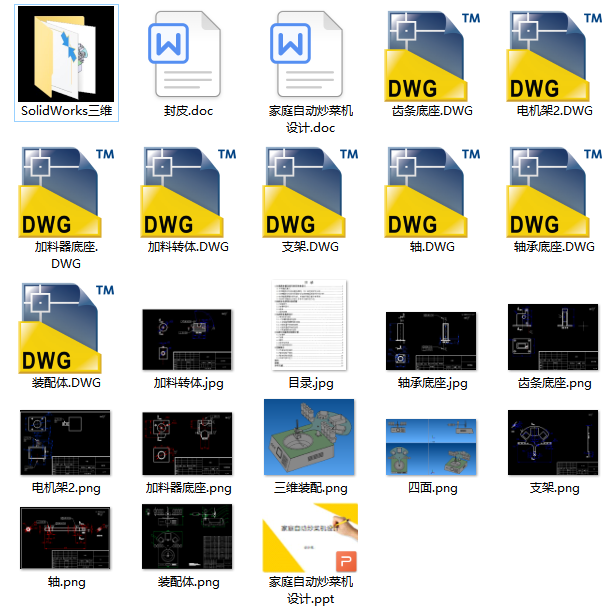Click the file name text 加料转体.DWG
This screenshot has height=607, width=614.
coord(188,247)
